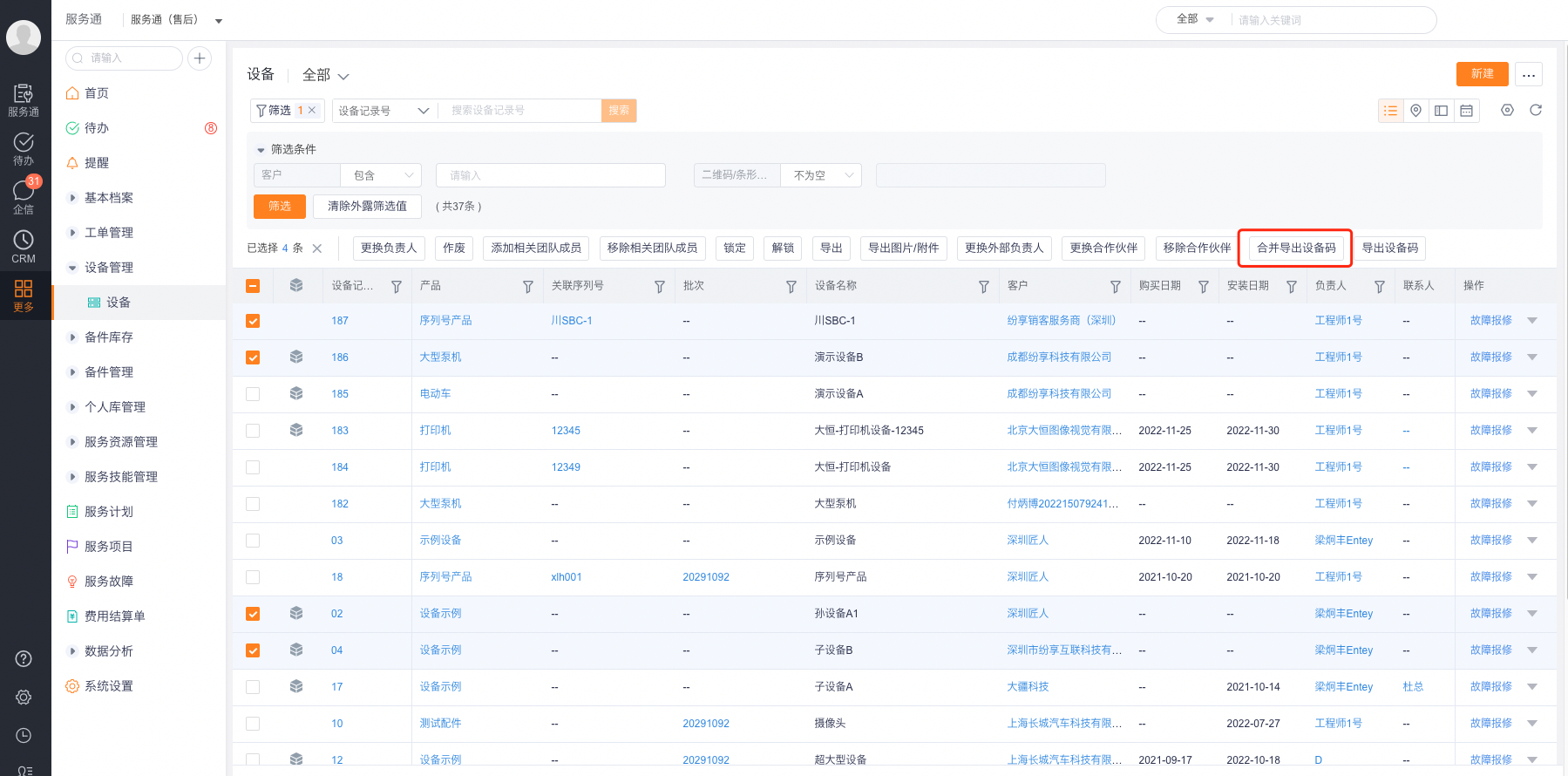Open the 待办 icon in the left rail
The image size is (1568, 776).
point(24,148)
